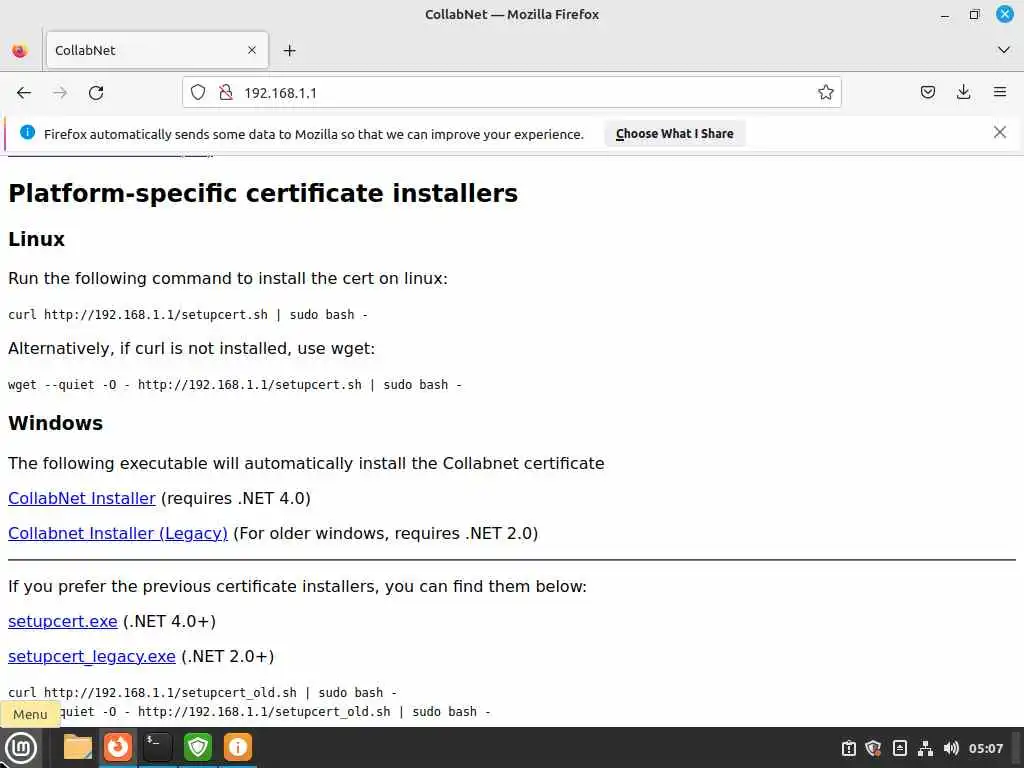Click the clock showing 05:07
The height and width of the screenshot is (768, 1024).
coord(985,748)
